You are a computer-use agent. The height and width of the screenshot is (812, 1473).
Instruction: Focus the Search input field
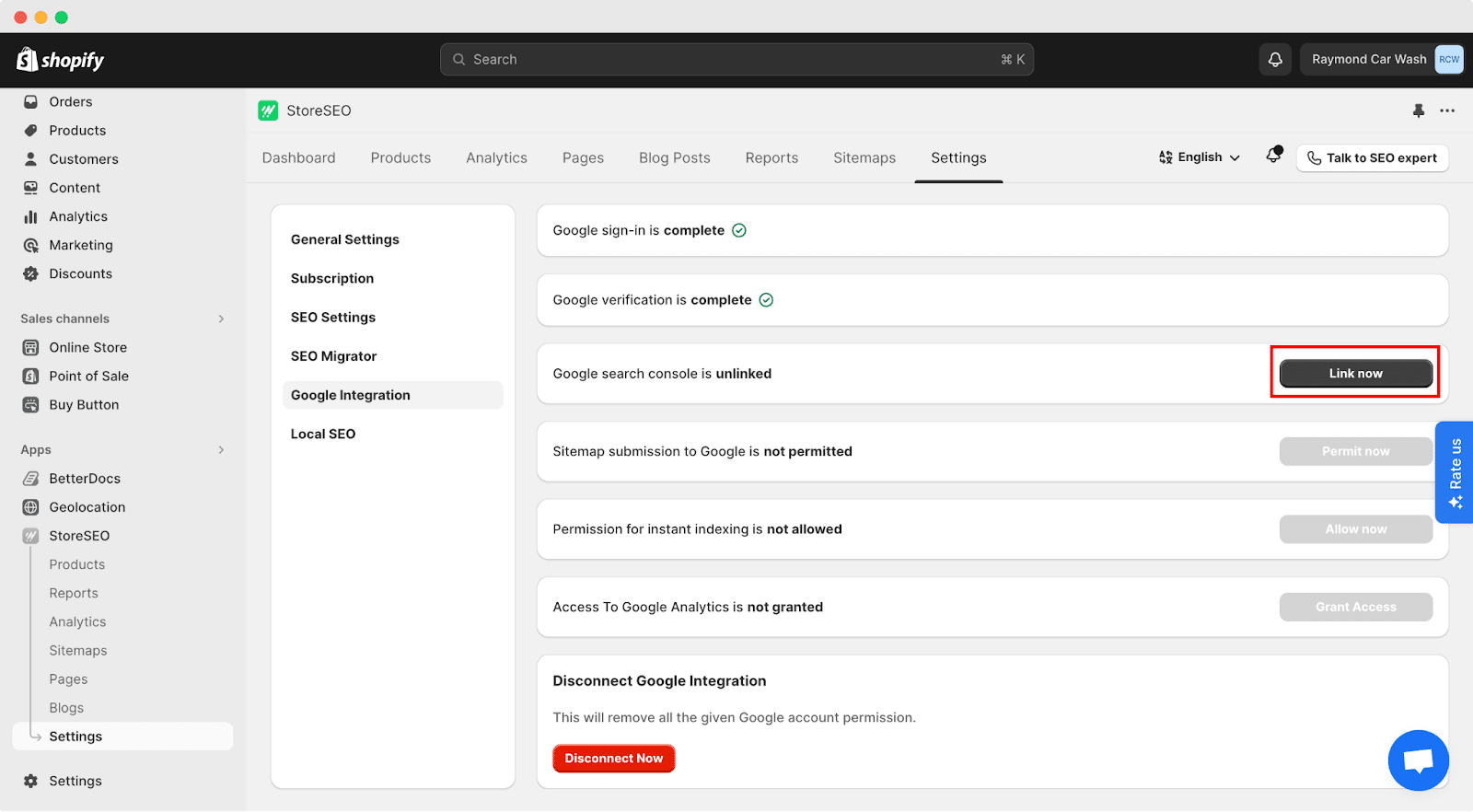click(736, 59)
